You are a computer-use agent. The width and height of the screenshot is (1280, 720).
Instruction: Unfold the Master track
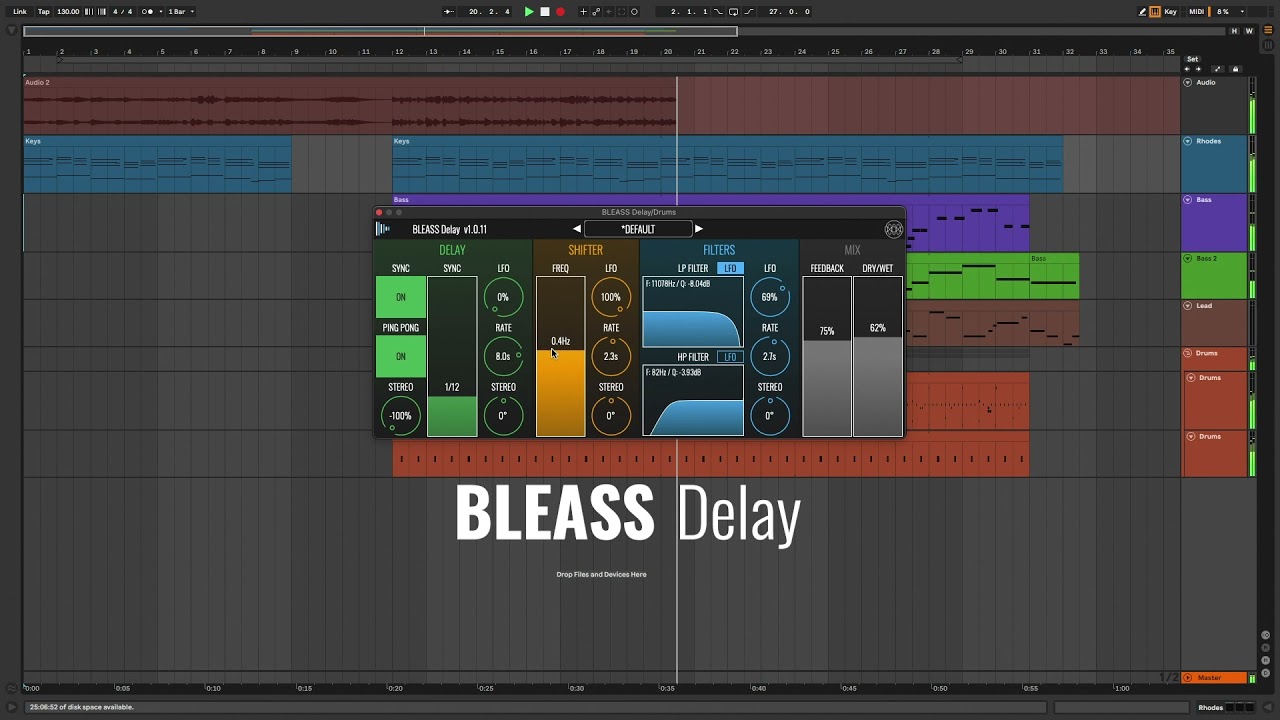[x=1188, y=677]
